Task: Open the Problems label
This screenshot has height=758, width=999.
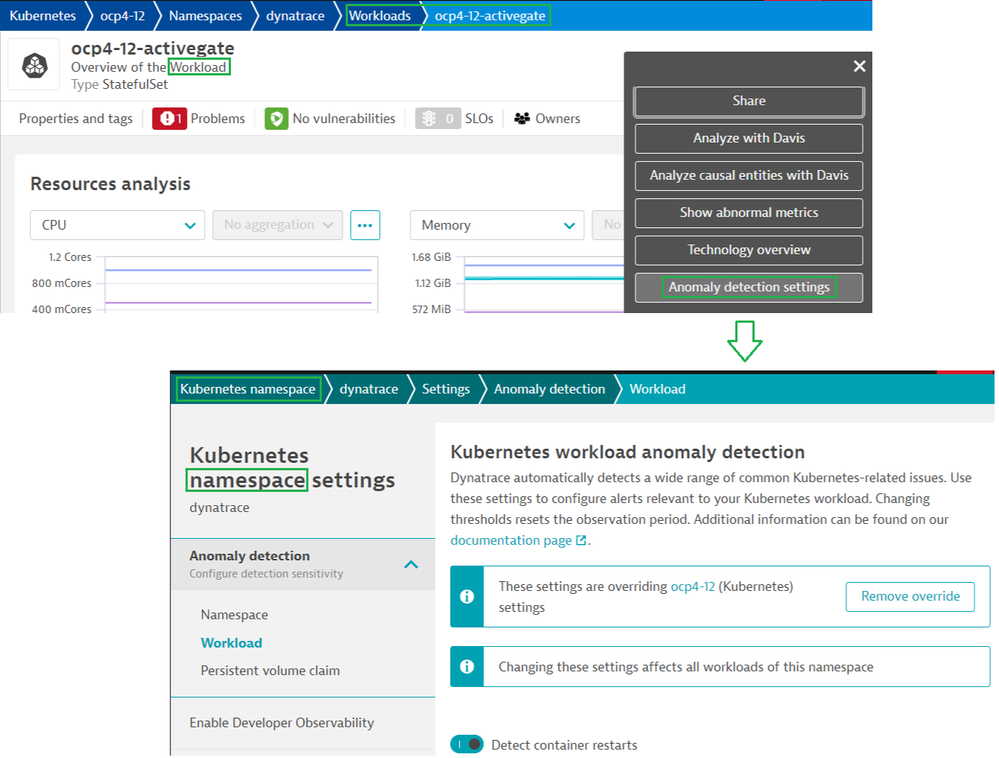Action: click(217, 118)
